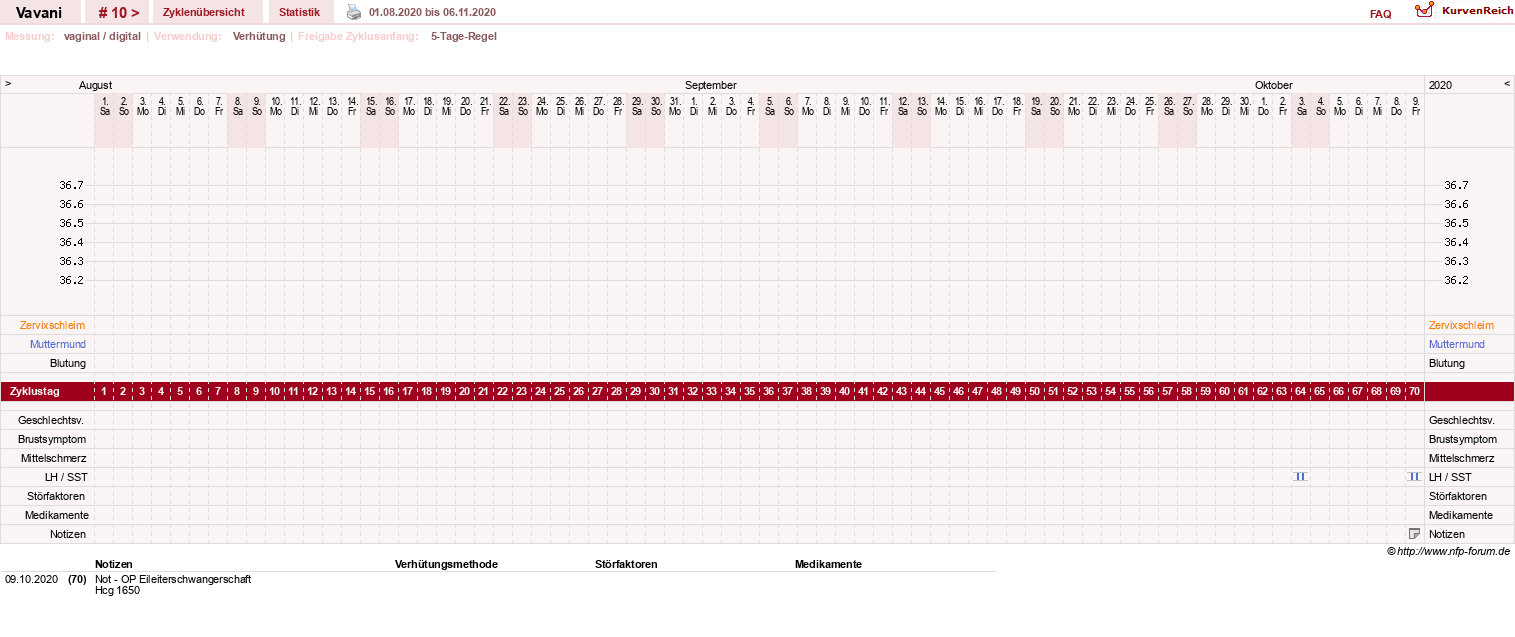Click the note date '09.10.2020'
Screen dimensions: 1515x637
31,579
